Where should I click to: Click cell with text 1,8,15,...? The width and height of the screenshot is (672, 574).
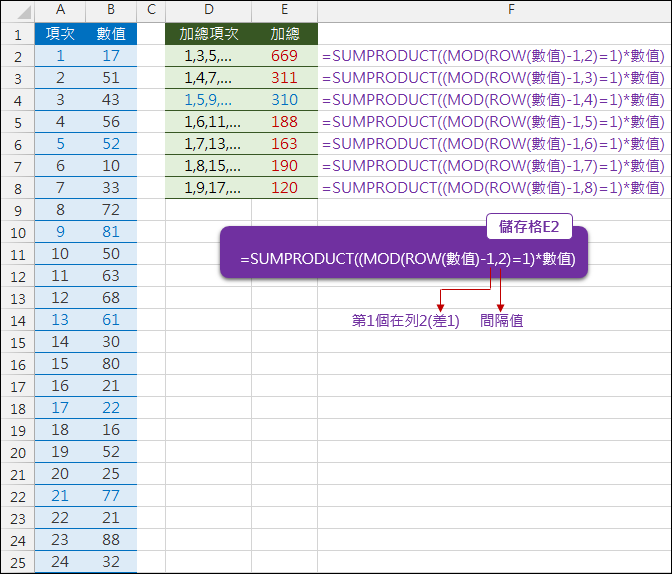[x=208, y=166]
